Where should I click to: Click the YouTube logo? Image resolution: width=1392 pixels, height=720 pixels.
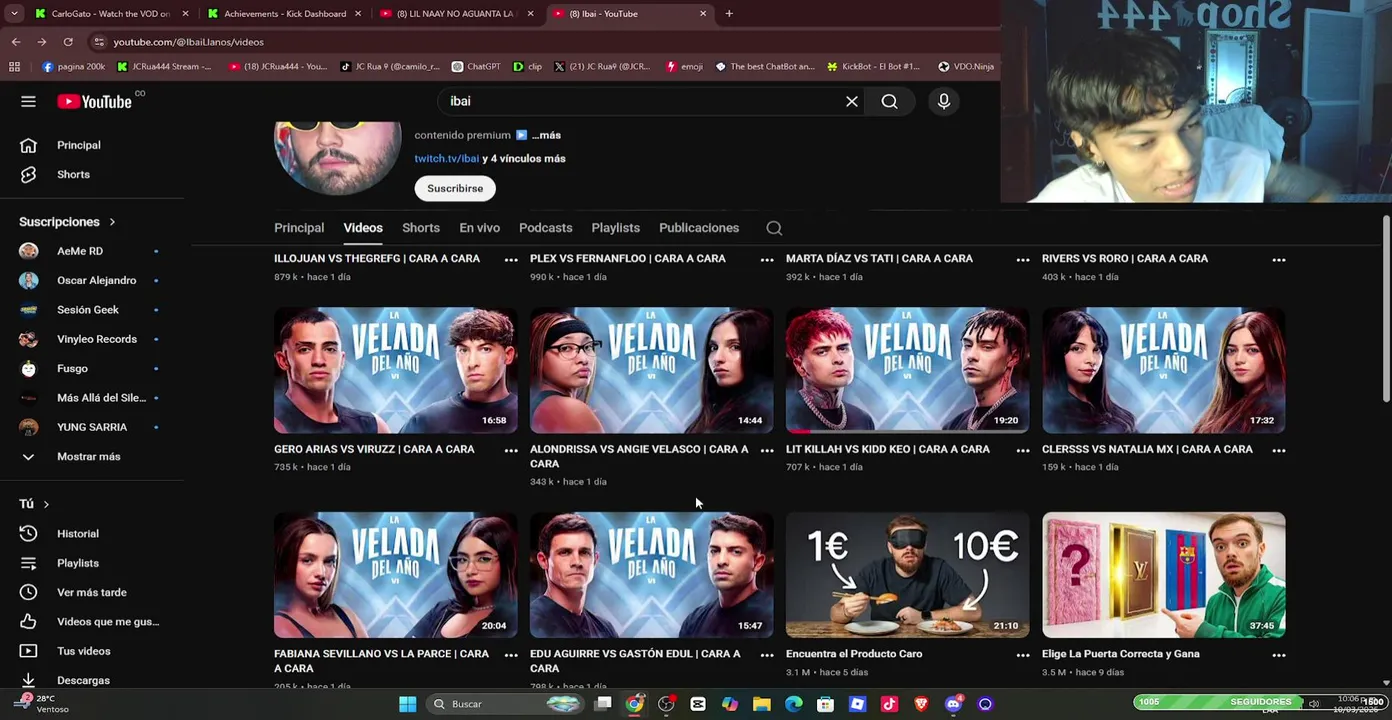point(94,101)
